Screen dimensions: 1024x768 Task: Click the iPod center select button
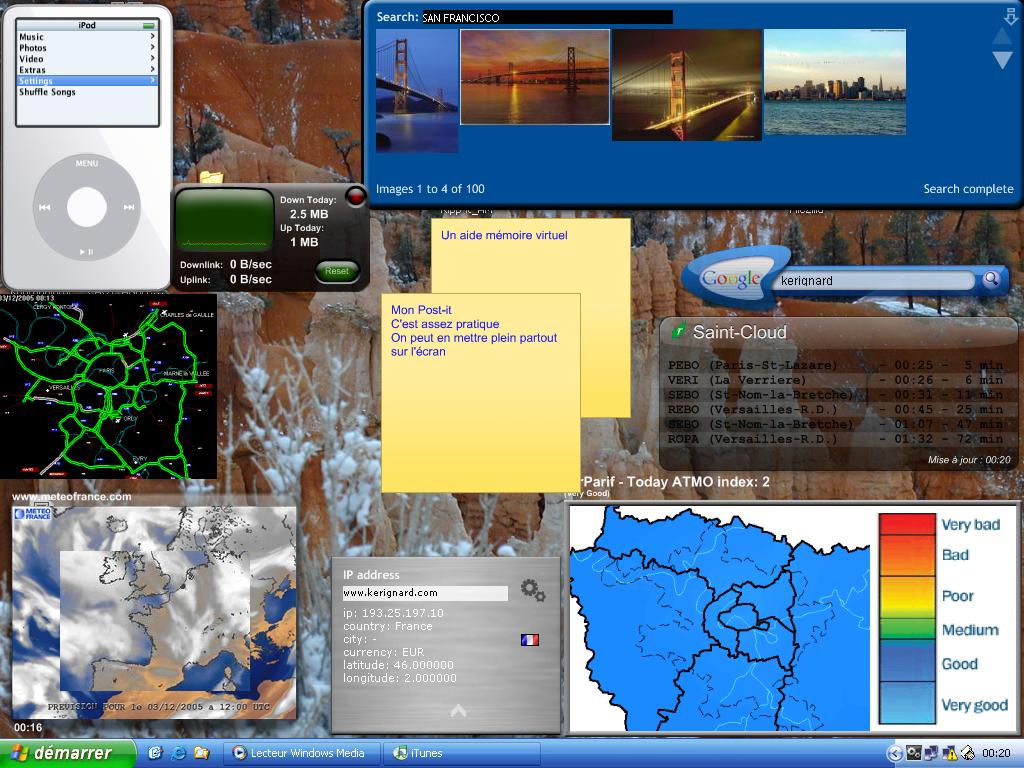(x=86, y=207)
